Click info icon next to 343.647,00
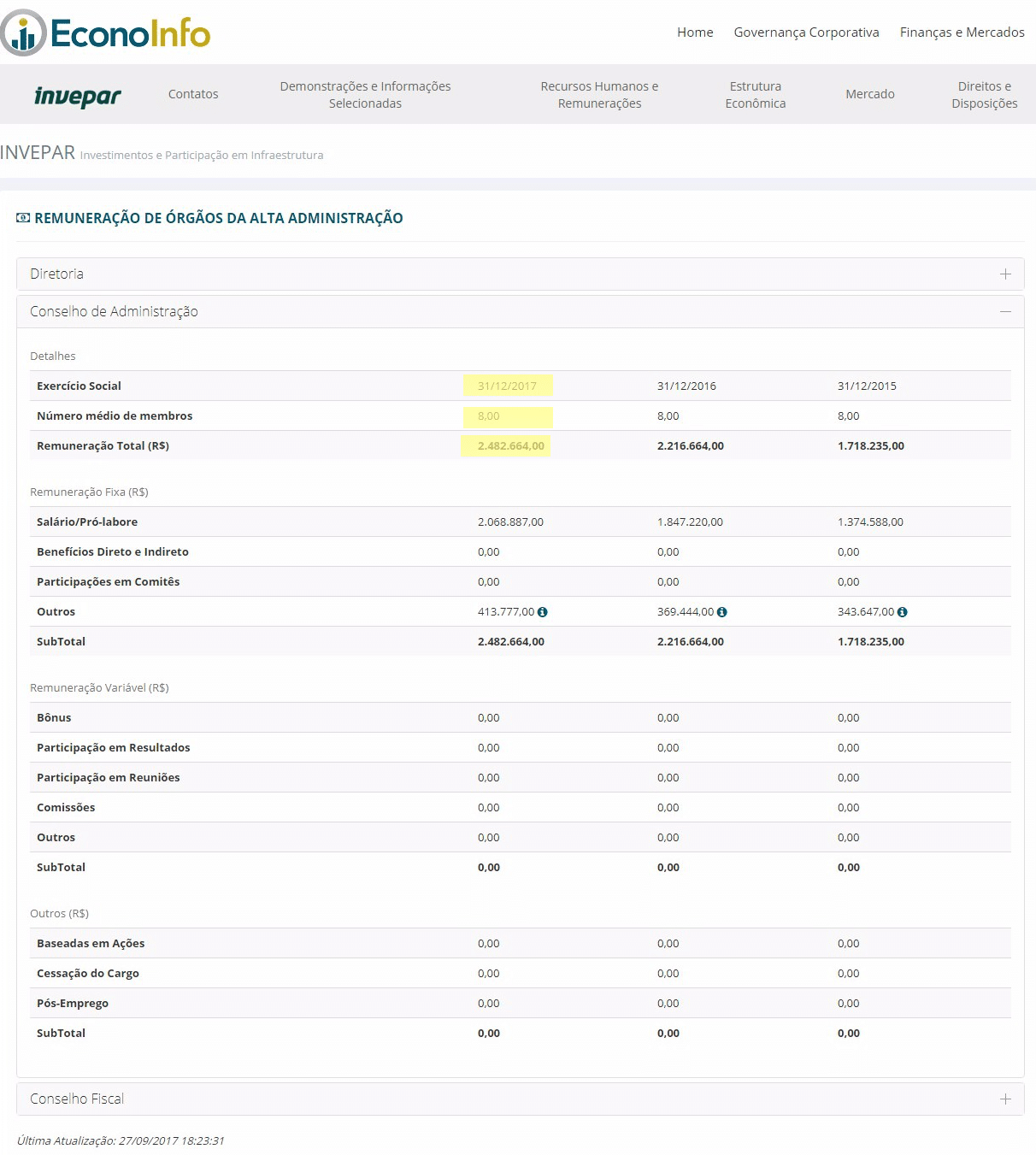The height and width of the screenshot is (1155, 1036). coord(903,612)
